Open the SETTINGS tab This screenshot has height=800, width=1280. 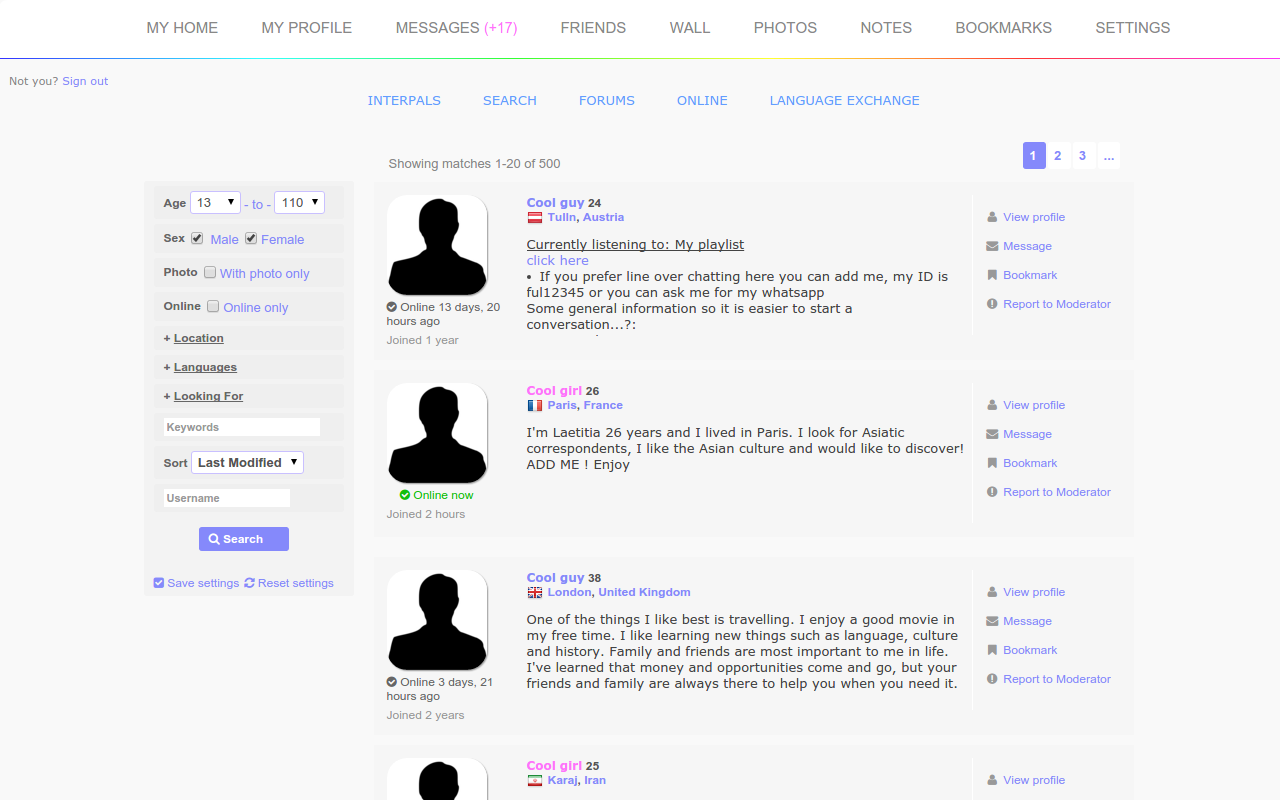[1133, 28]
